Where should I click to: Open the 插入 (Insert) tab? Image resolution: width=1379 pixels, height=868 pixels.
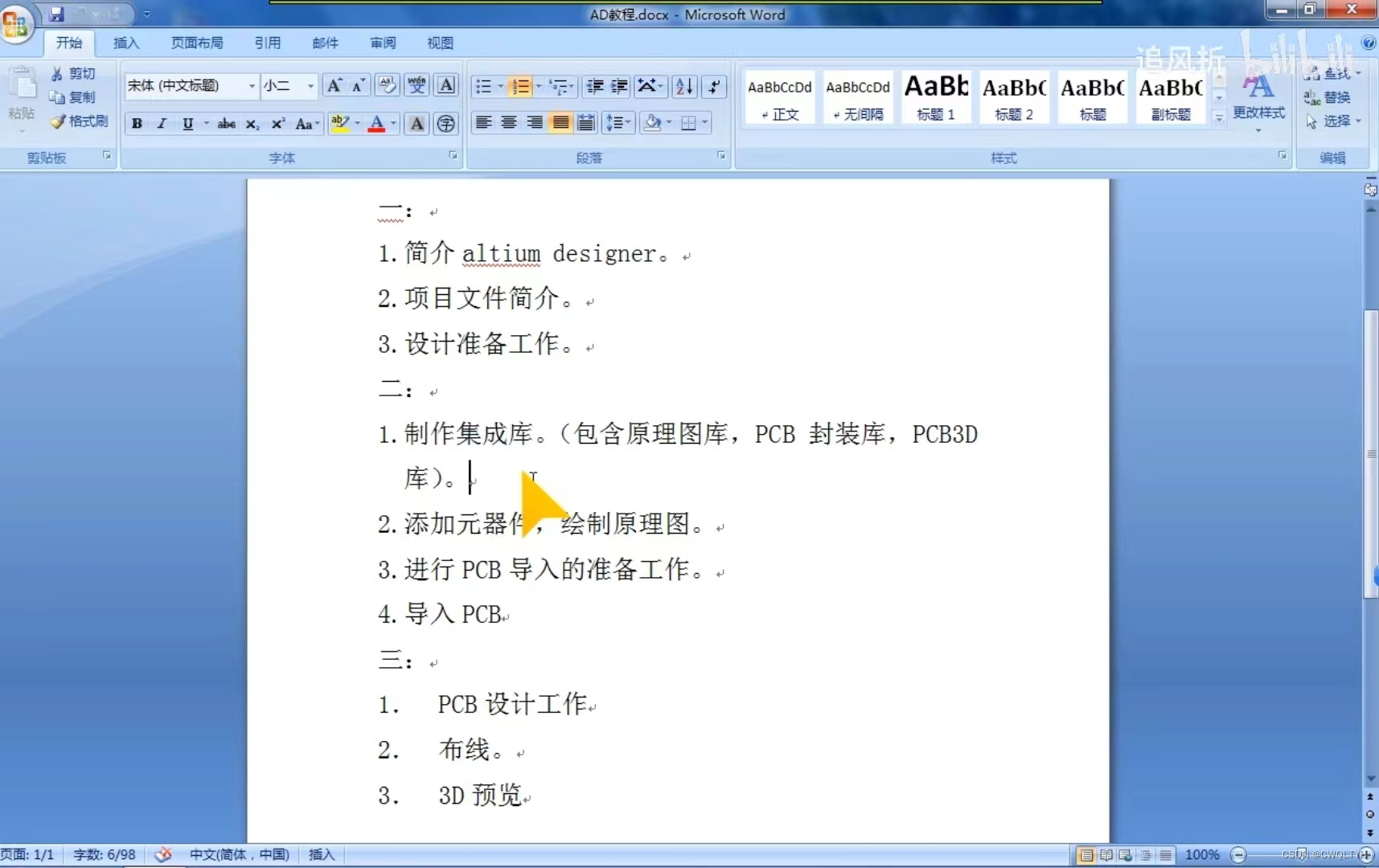click(126, 43)
